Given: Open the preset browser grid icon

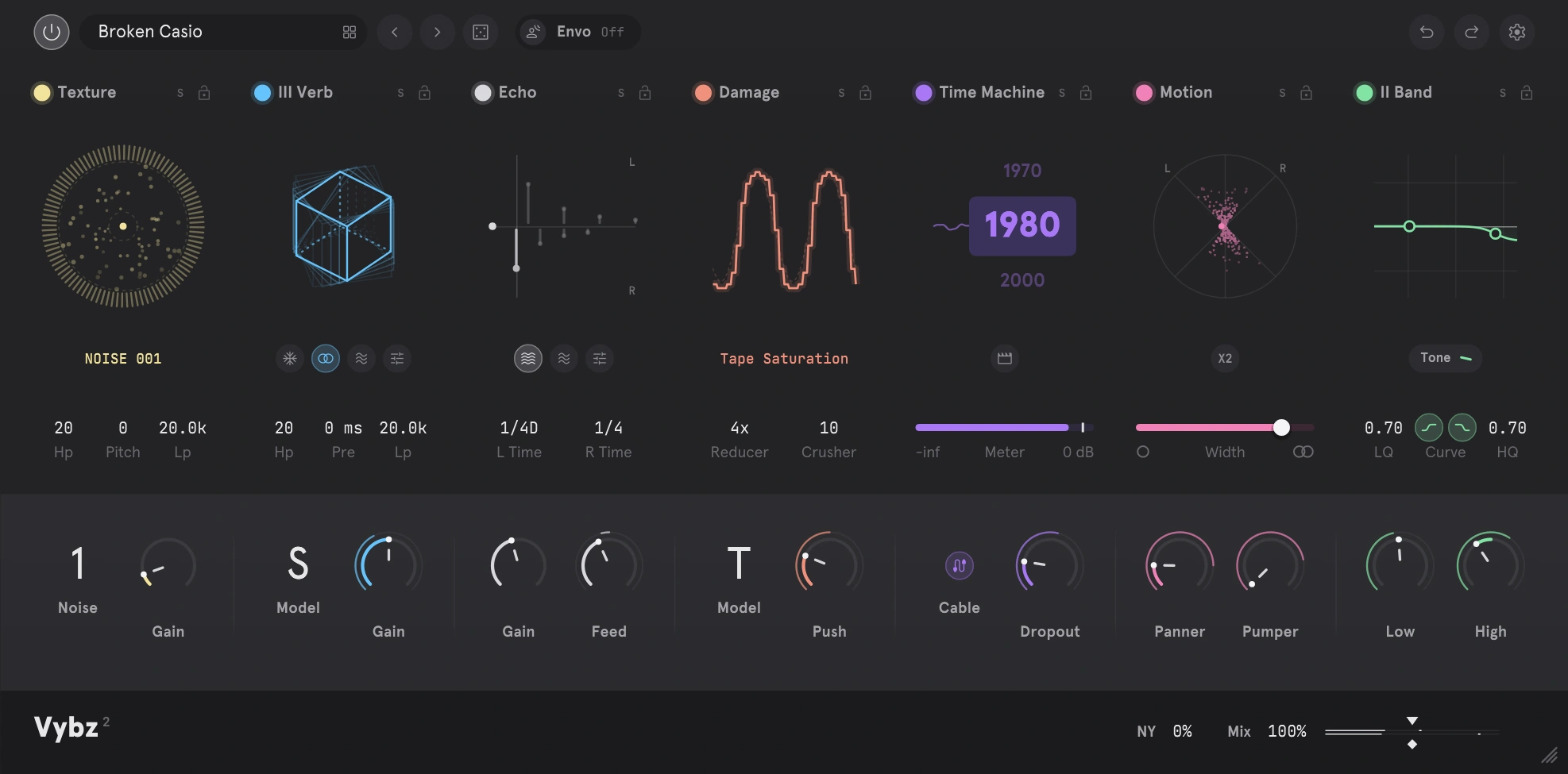Looking at the screenshot, I should click(350, 33).
